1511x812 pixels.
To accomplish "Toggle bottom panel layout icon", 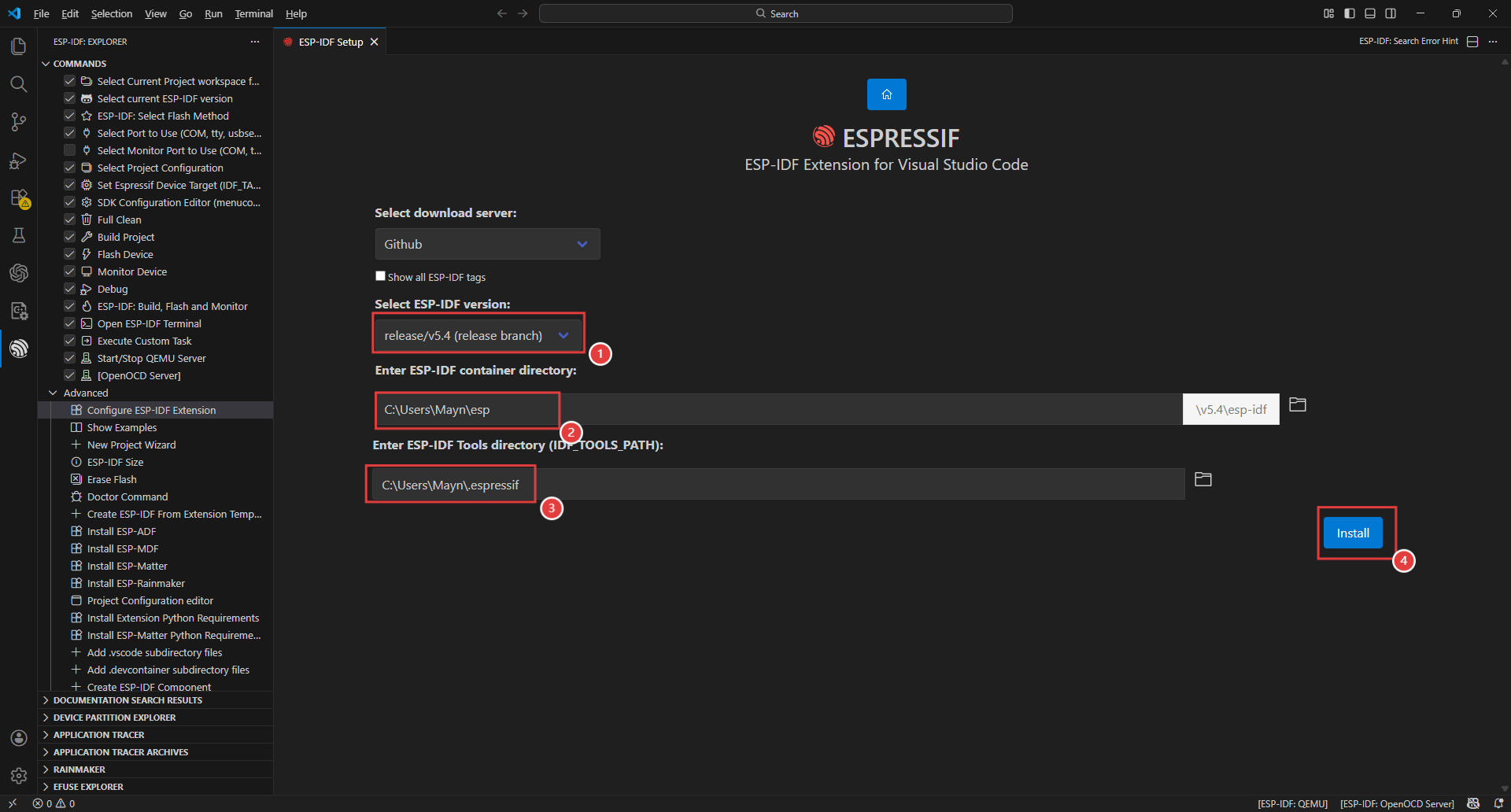I will (x=1370, y=13).
